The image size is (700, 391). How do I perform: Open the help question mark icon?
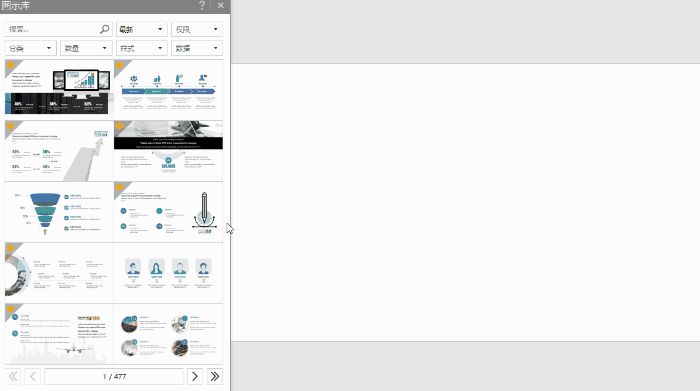(202, 5)
